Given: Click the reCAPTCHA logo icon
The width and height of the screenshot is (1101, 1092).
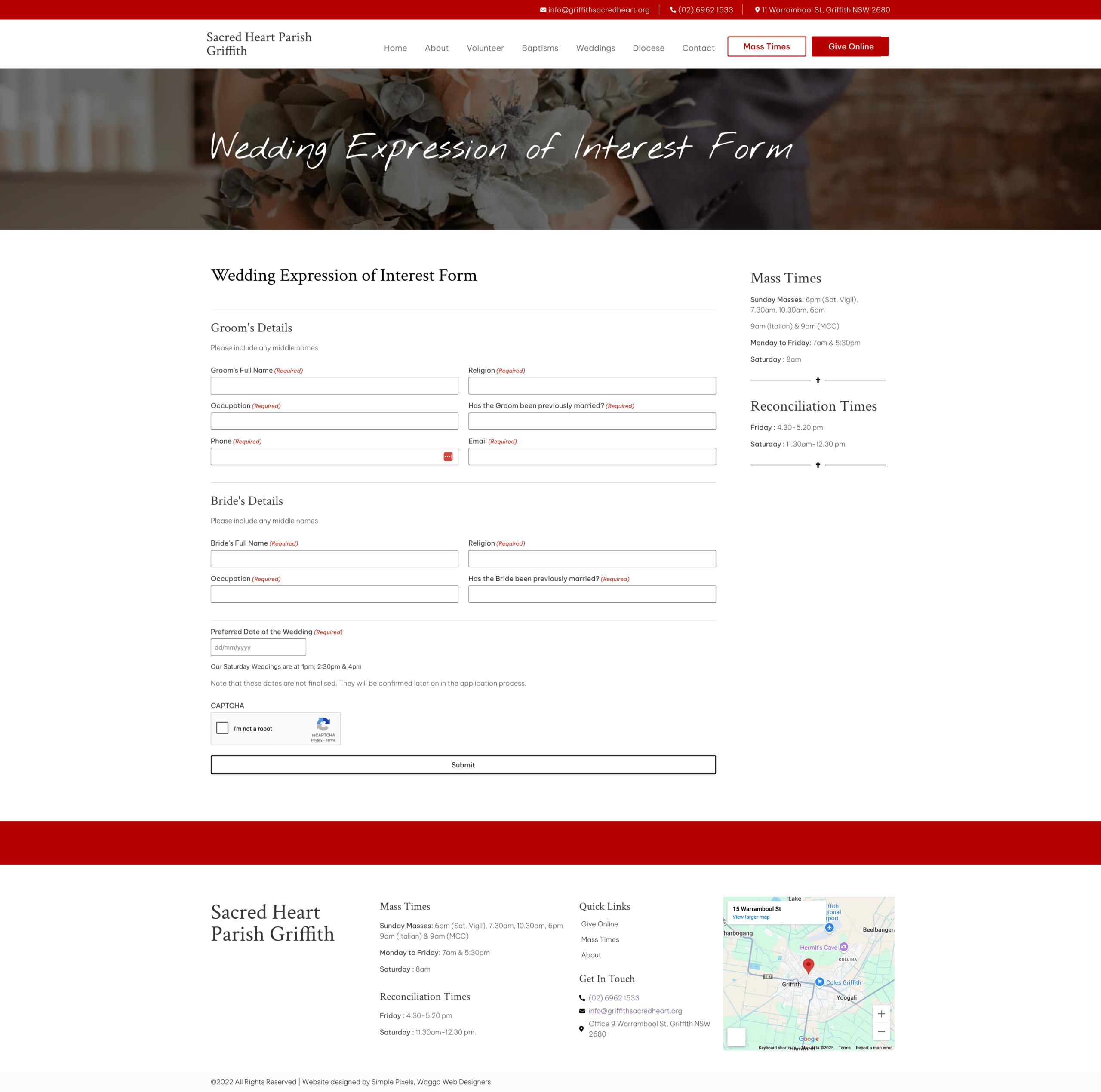Looking at the screenshot, I should (x=323, y=724).
